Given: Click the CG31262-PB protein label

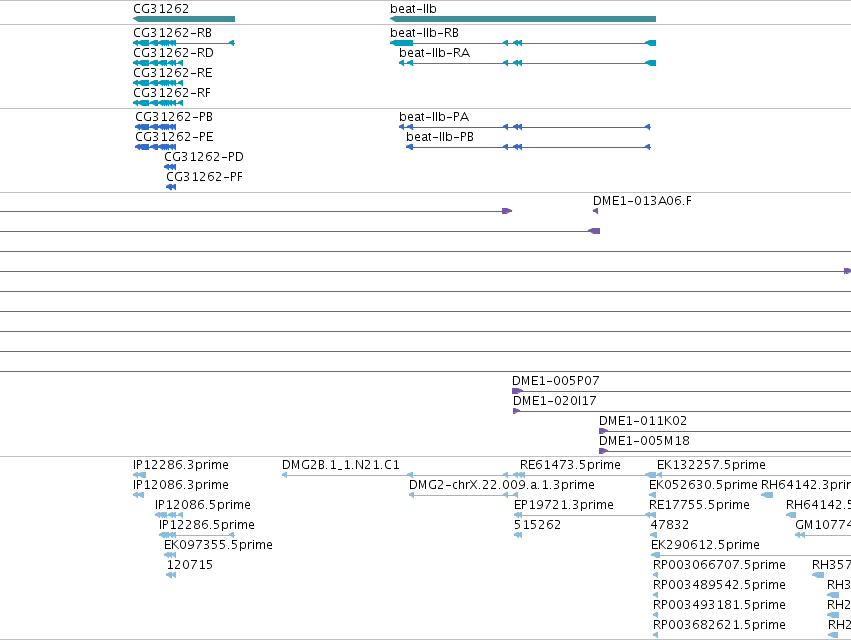Looking at the screenshot, I should [174, 117].
